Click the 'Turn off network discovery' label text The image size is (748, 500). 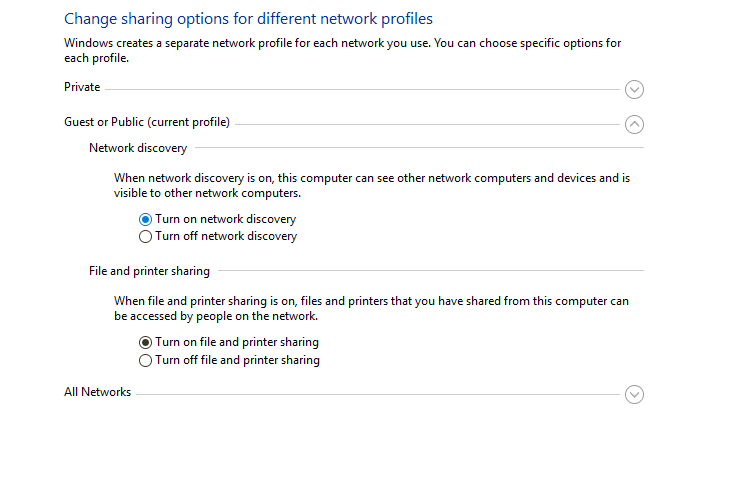pyautogui.click(x=226, y=236)
